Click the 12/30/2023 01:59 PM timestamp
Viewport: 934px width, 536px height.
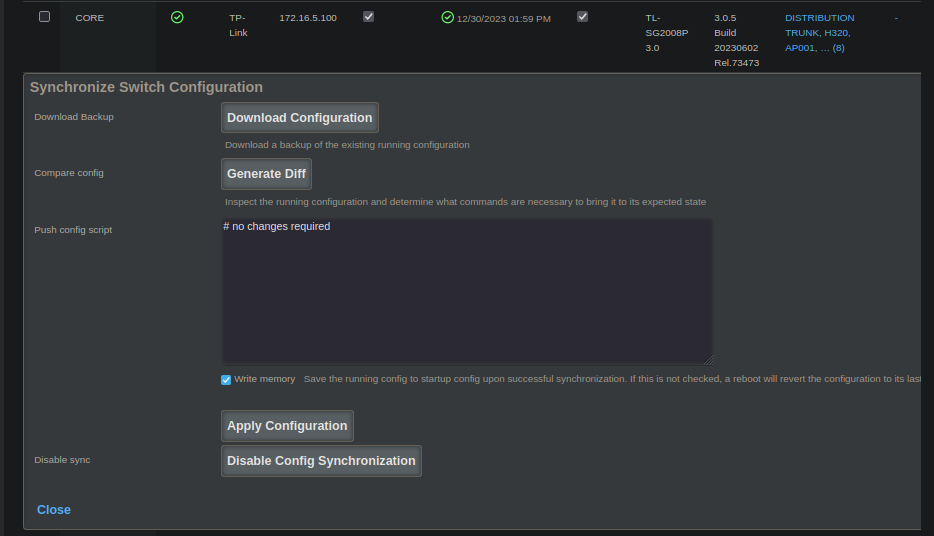point(503,18)
